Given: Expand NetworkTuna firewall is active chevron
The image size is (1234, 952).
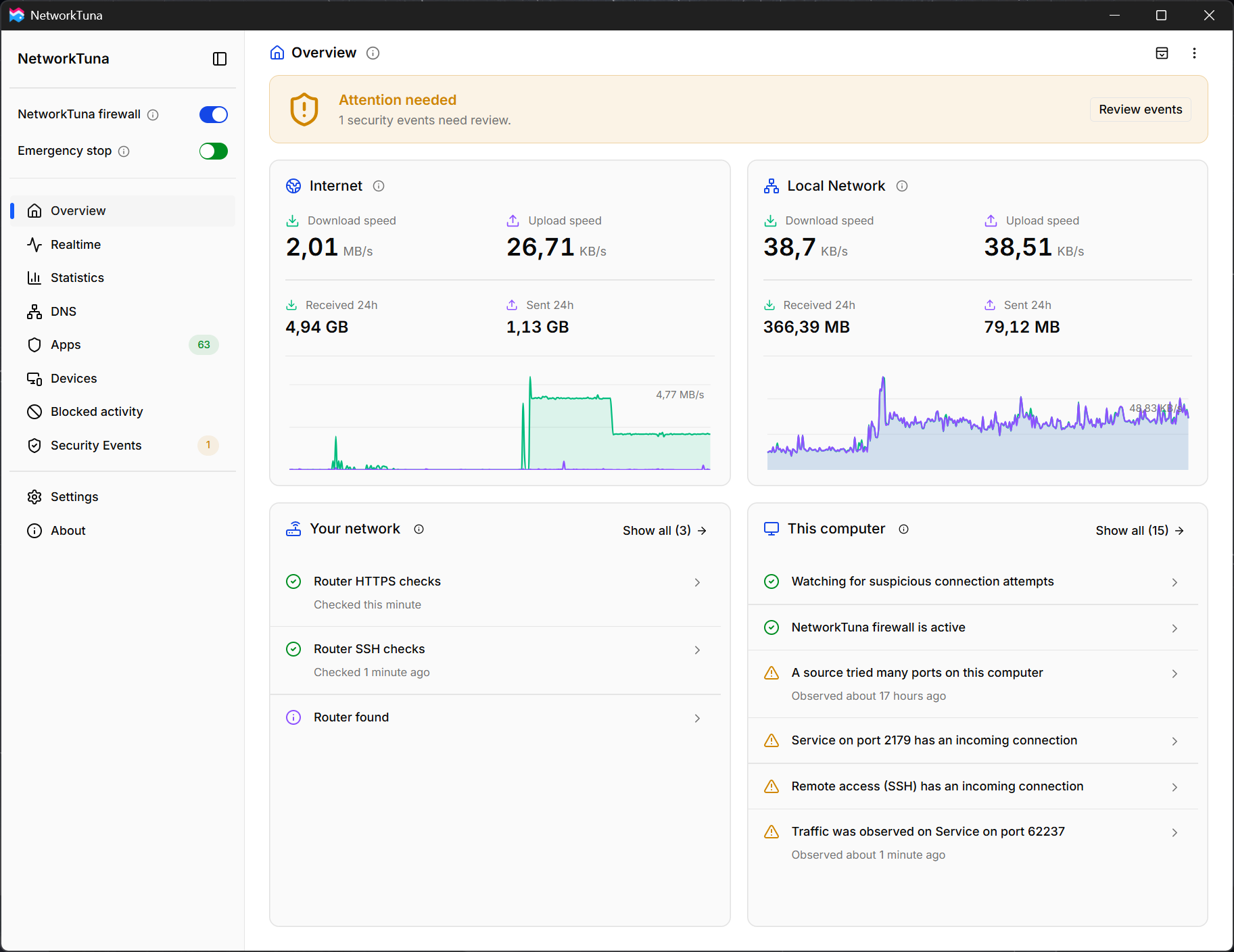Looking at the screenshot, I should tap(1174, 628).
